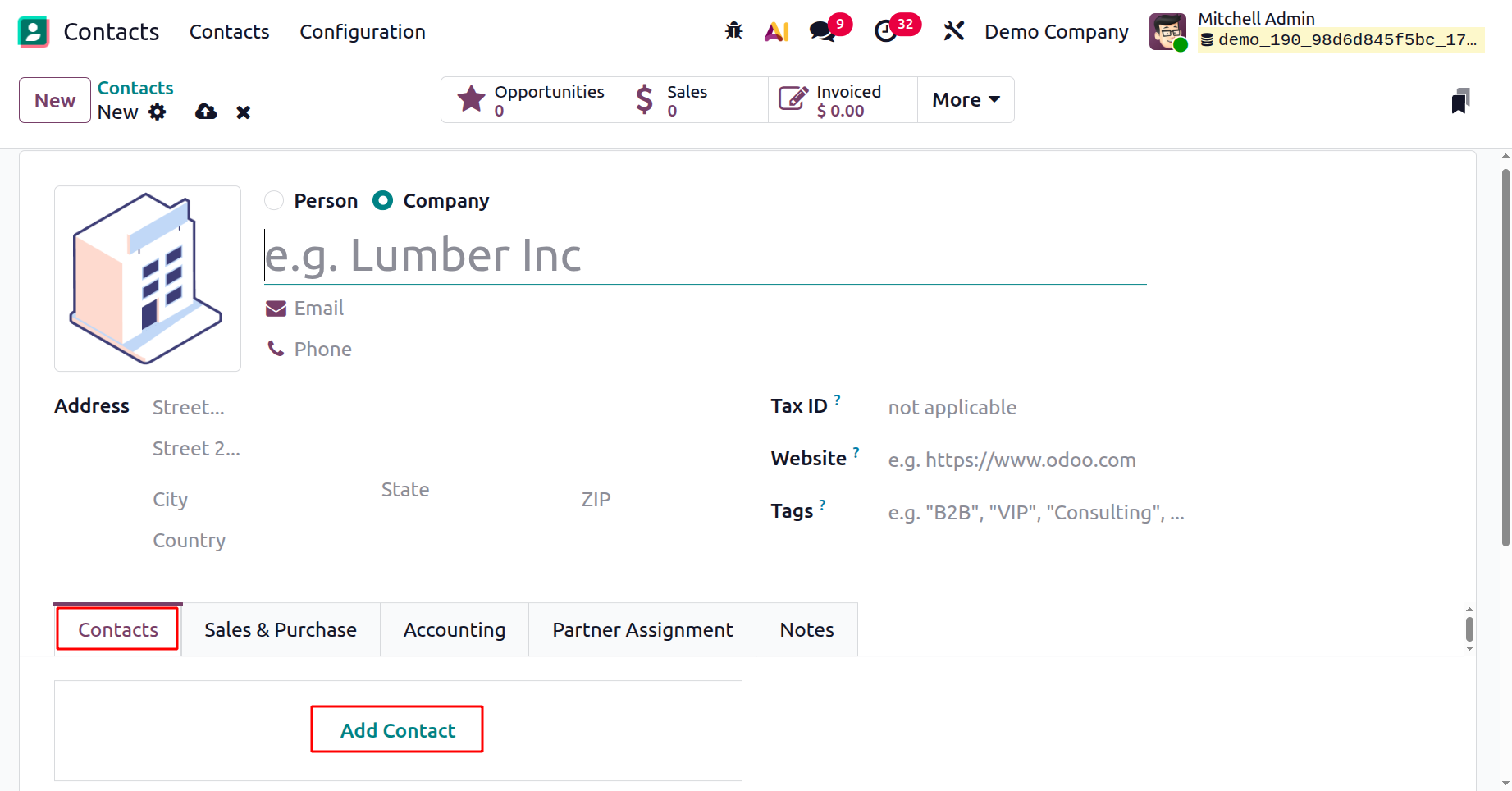Click the wrench tools icon
This screenshot has height=791, width=1512.
point(953,31)
